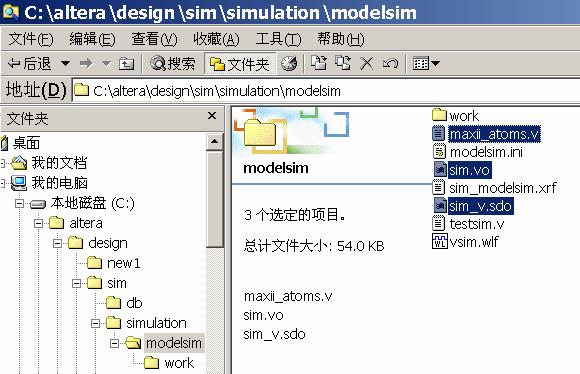Close the Folders (文件夹) pane
580x374 pixels.
pos(212,116)
